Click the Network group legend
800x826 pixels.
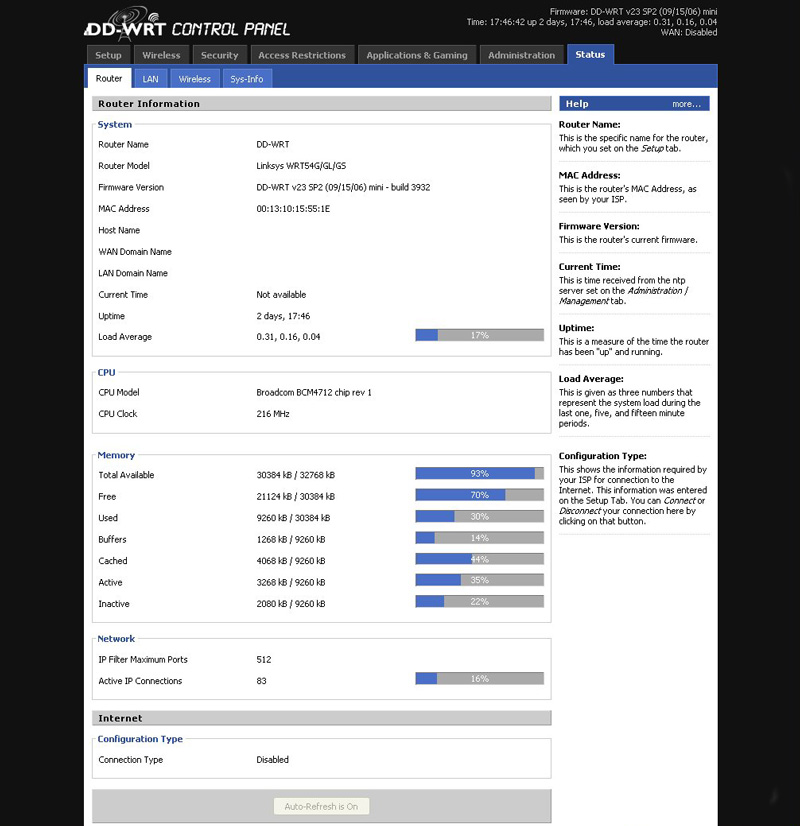click(116, 638)
